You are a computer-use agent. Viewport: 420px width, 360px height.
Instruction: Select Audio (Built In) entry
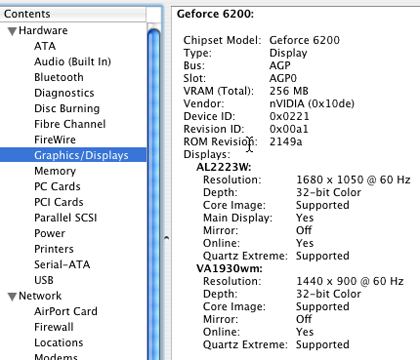click(73, 62)
